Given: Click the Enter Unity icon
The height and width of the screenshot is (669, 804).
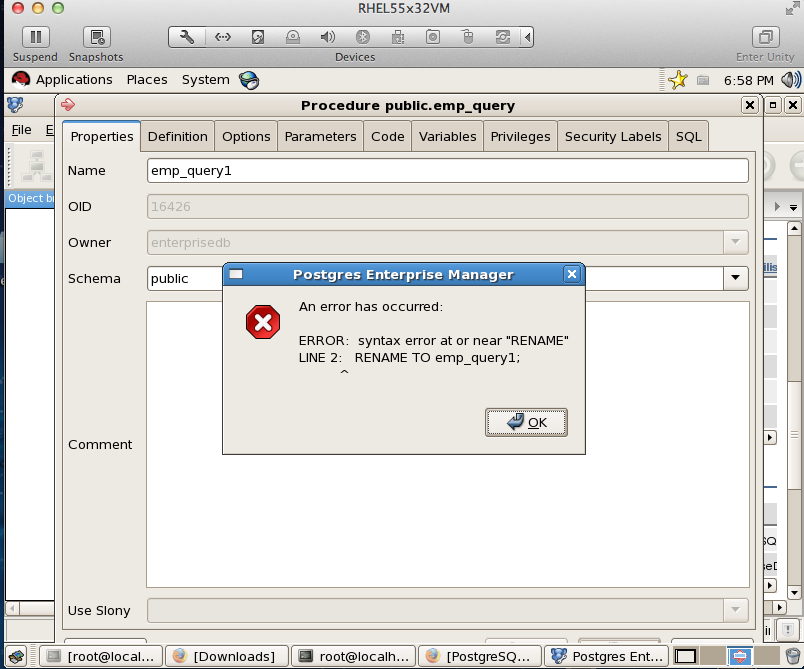Looking at the screenshot, I should tap(765, 37).
